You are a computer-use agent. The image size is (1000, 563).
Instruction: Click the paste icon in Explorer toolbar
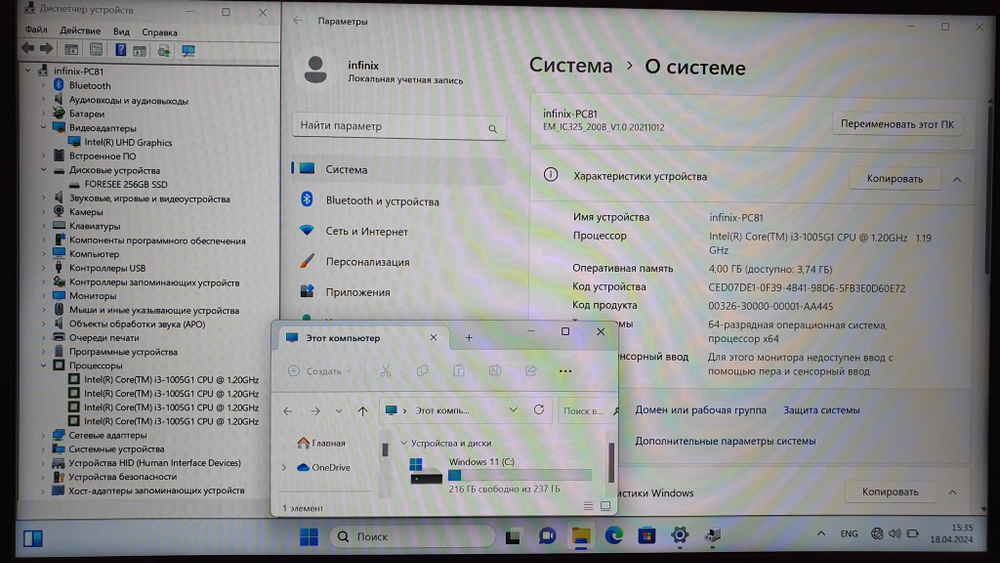coord(459,371)
